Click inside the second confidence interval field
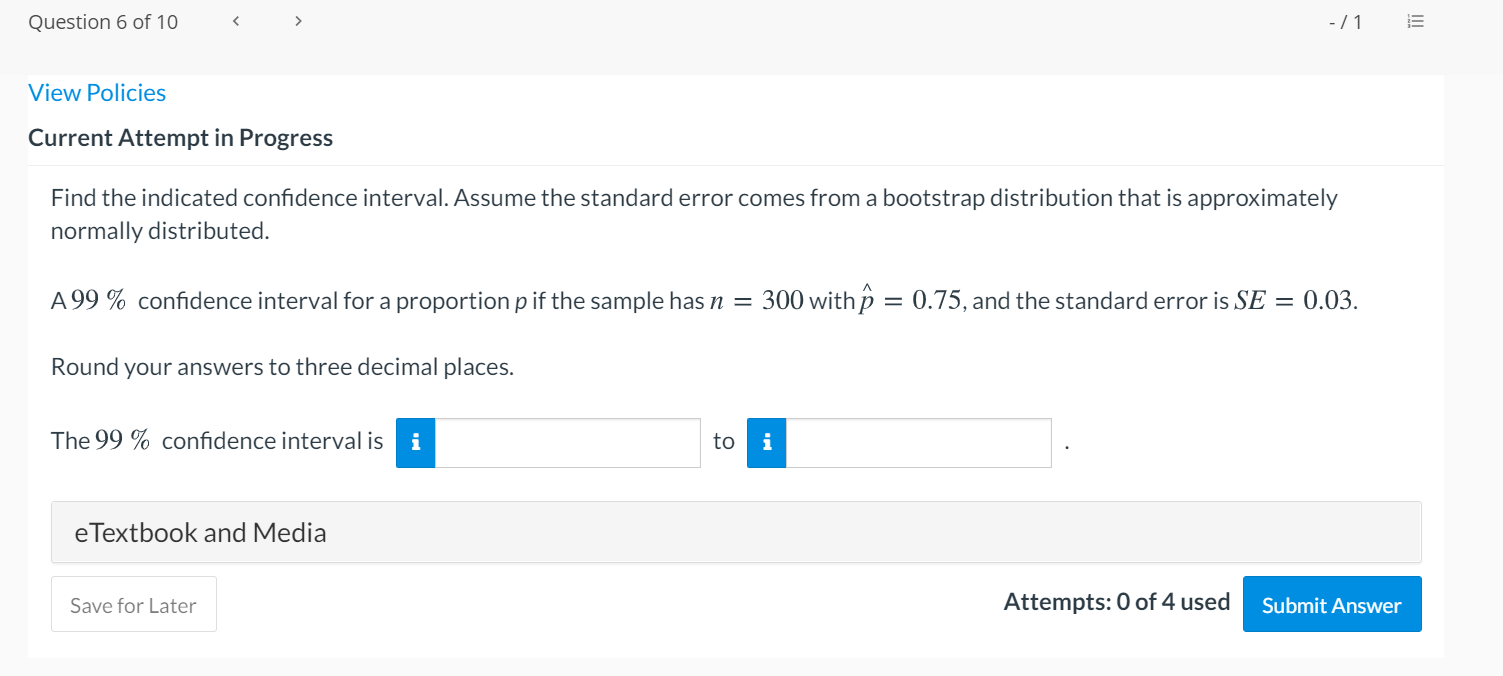 pos(918,442)
